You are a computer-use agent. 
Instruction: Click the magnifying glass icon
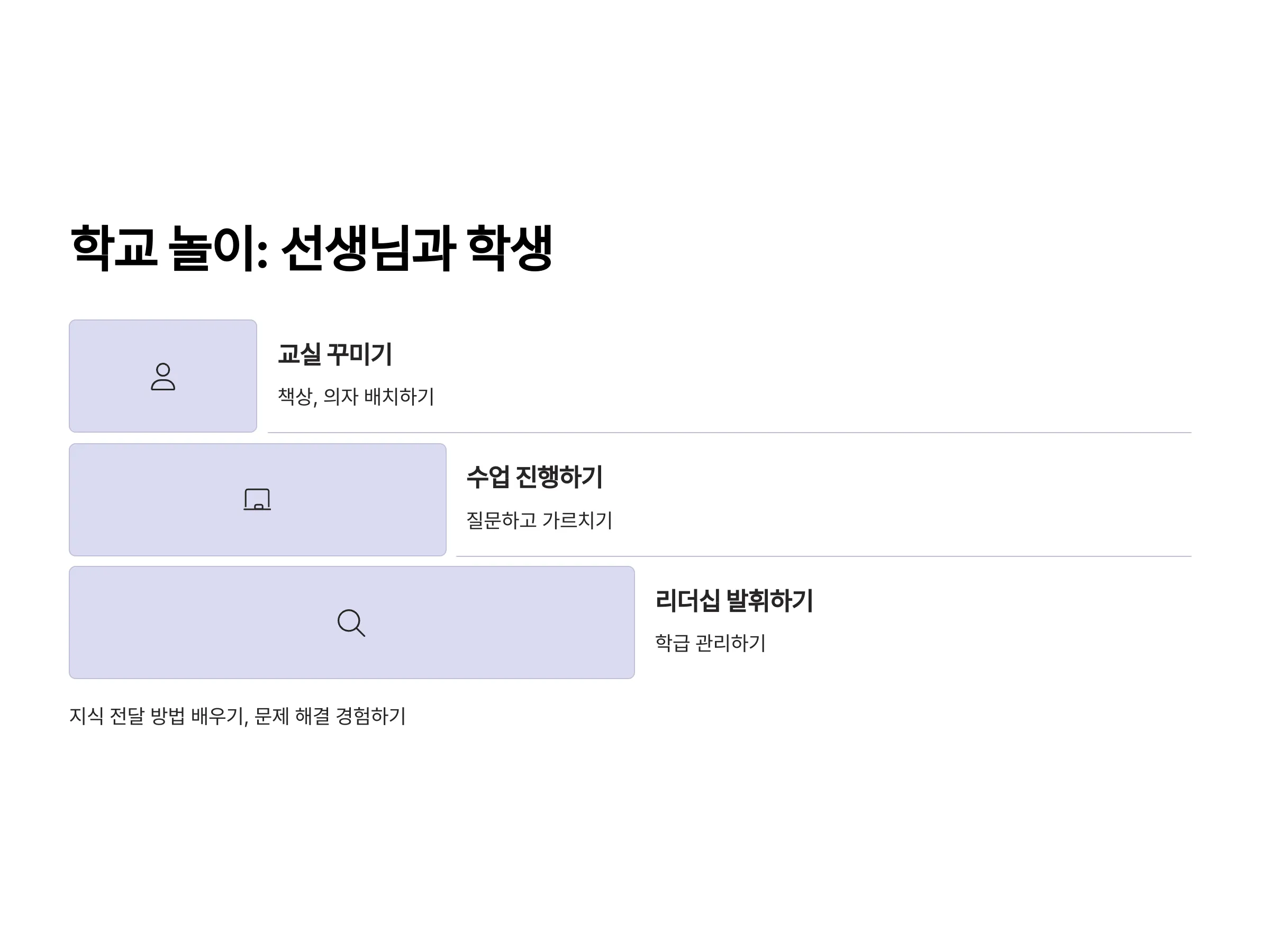coord(351,623)
